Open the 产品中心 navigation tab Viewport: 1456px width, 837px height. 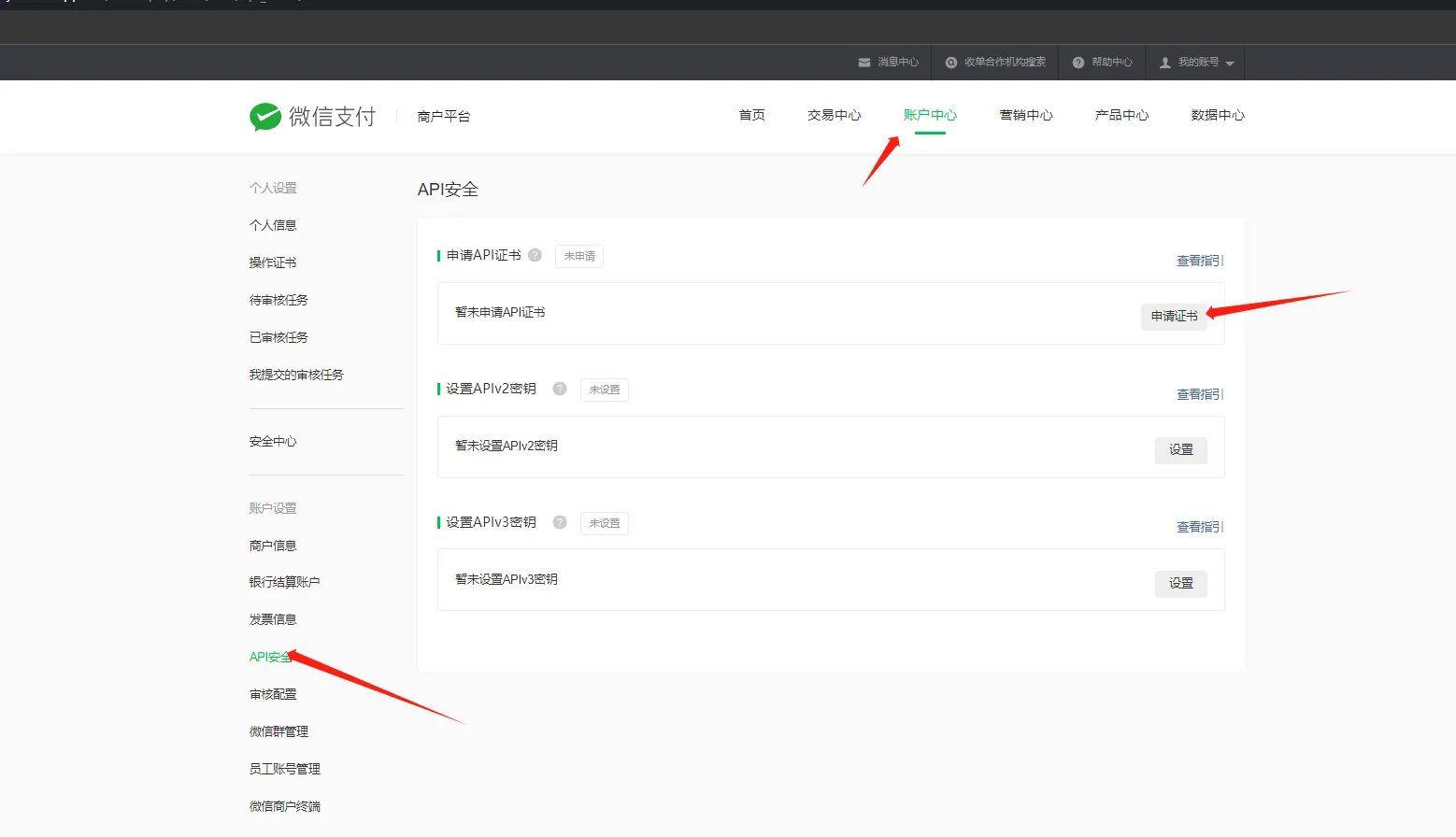click(1121, 114)
